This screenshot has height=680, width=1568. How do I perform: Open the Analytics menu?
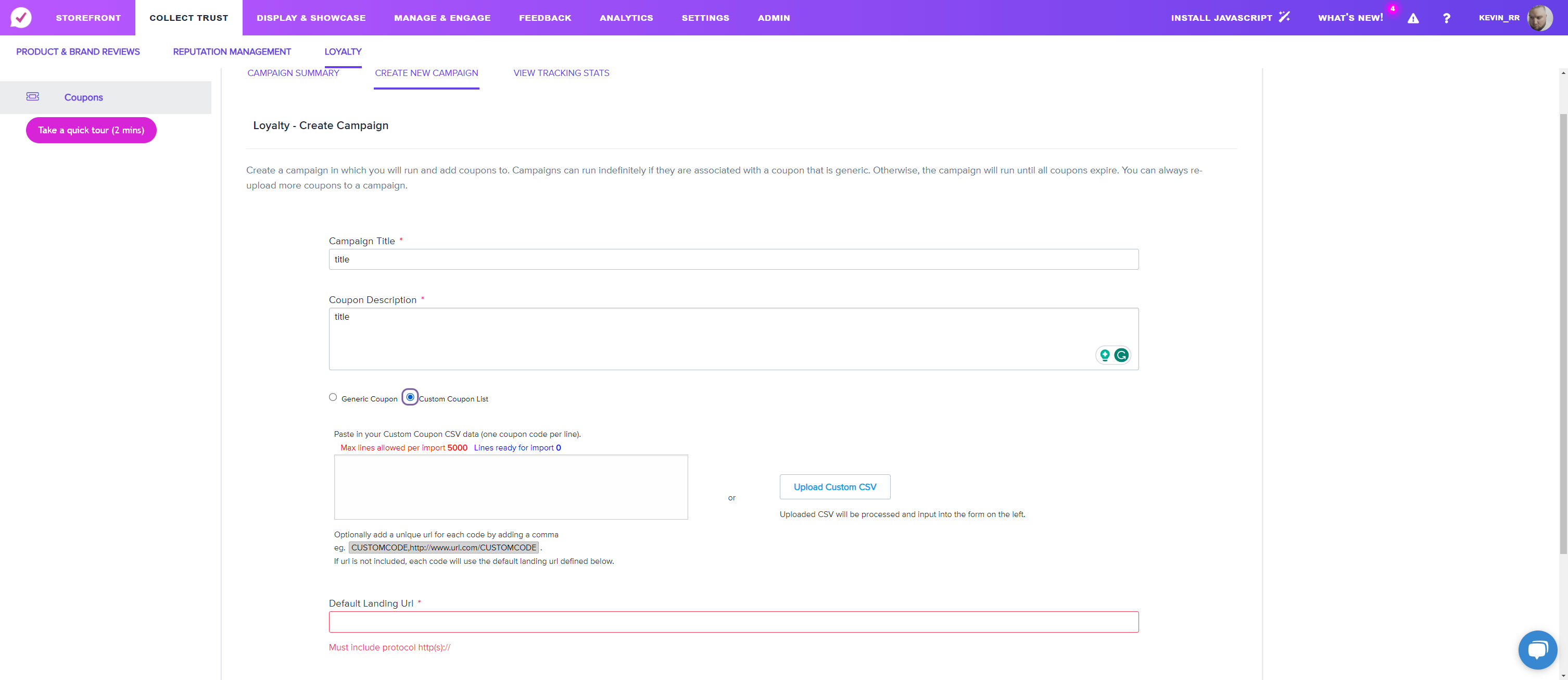626,18
